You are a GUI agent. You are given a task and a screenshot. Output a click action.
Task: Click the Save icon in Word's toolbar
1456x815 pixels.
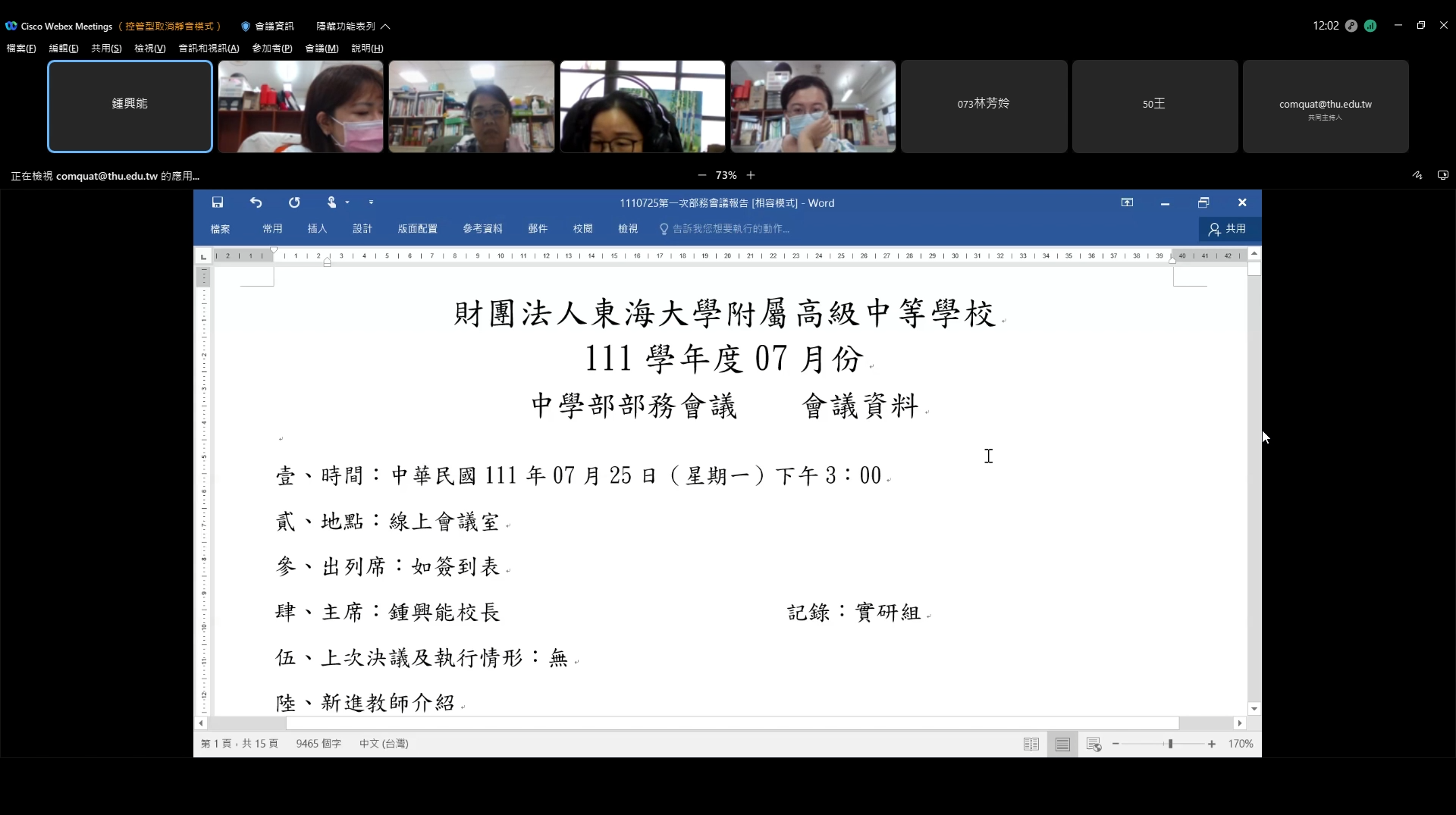coord(218,202)
